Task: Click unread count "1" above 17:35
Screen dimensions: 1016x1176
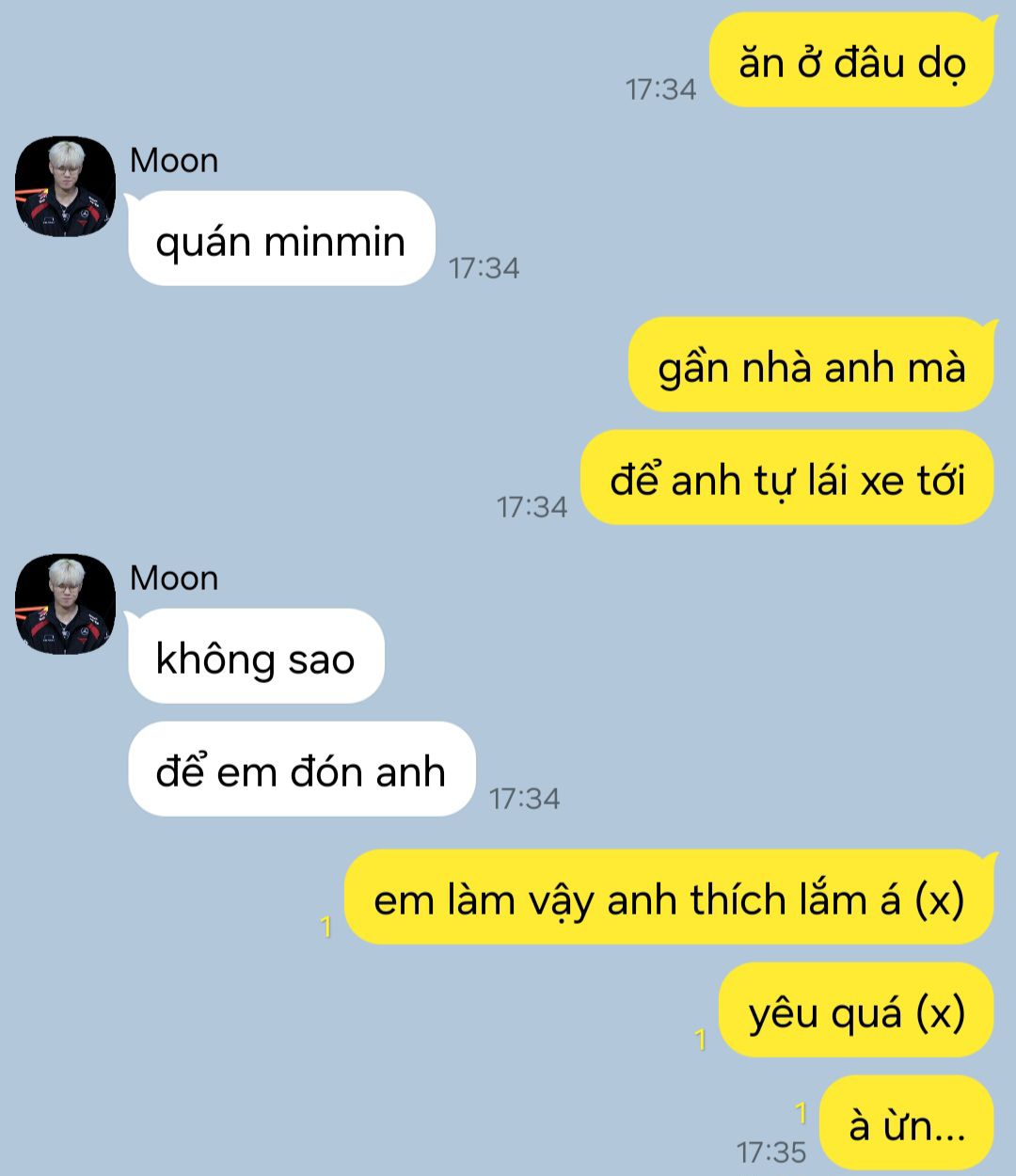Action: pos(801,1114)
